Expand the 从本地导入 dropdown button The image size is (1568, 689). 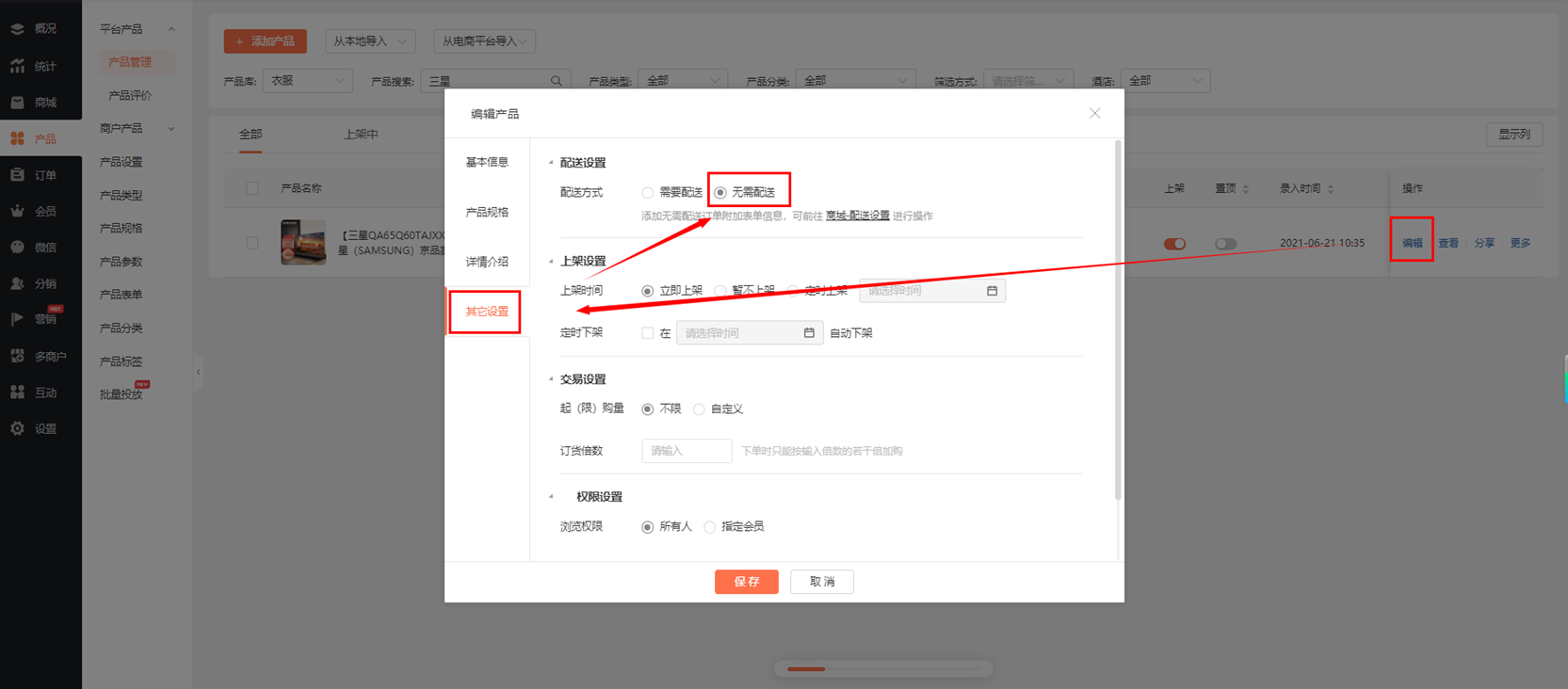(369, 41)
